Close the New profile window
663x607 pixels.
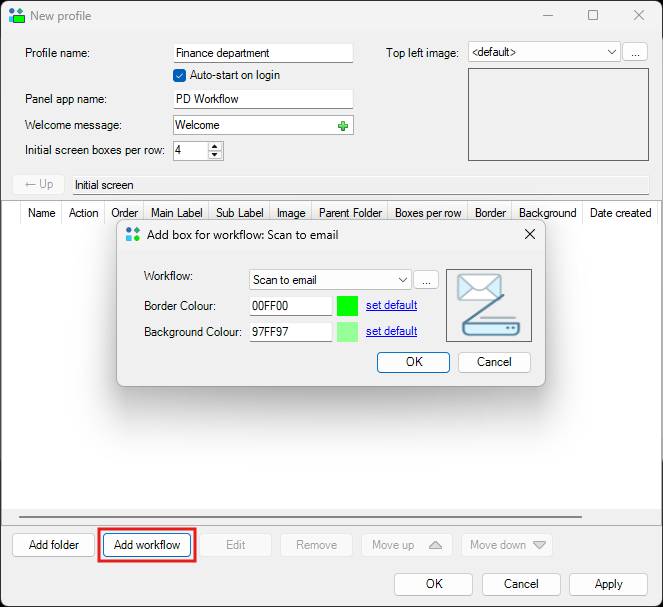[638, 16]
